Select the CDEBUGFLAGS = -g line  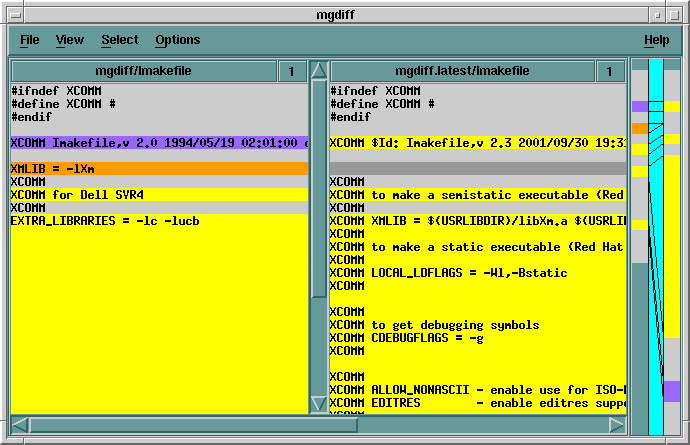click(x=478, y=338)
